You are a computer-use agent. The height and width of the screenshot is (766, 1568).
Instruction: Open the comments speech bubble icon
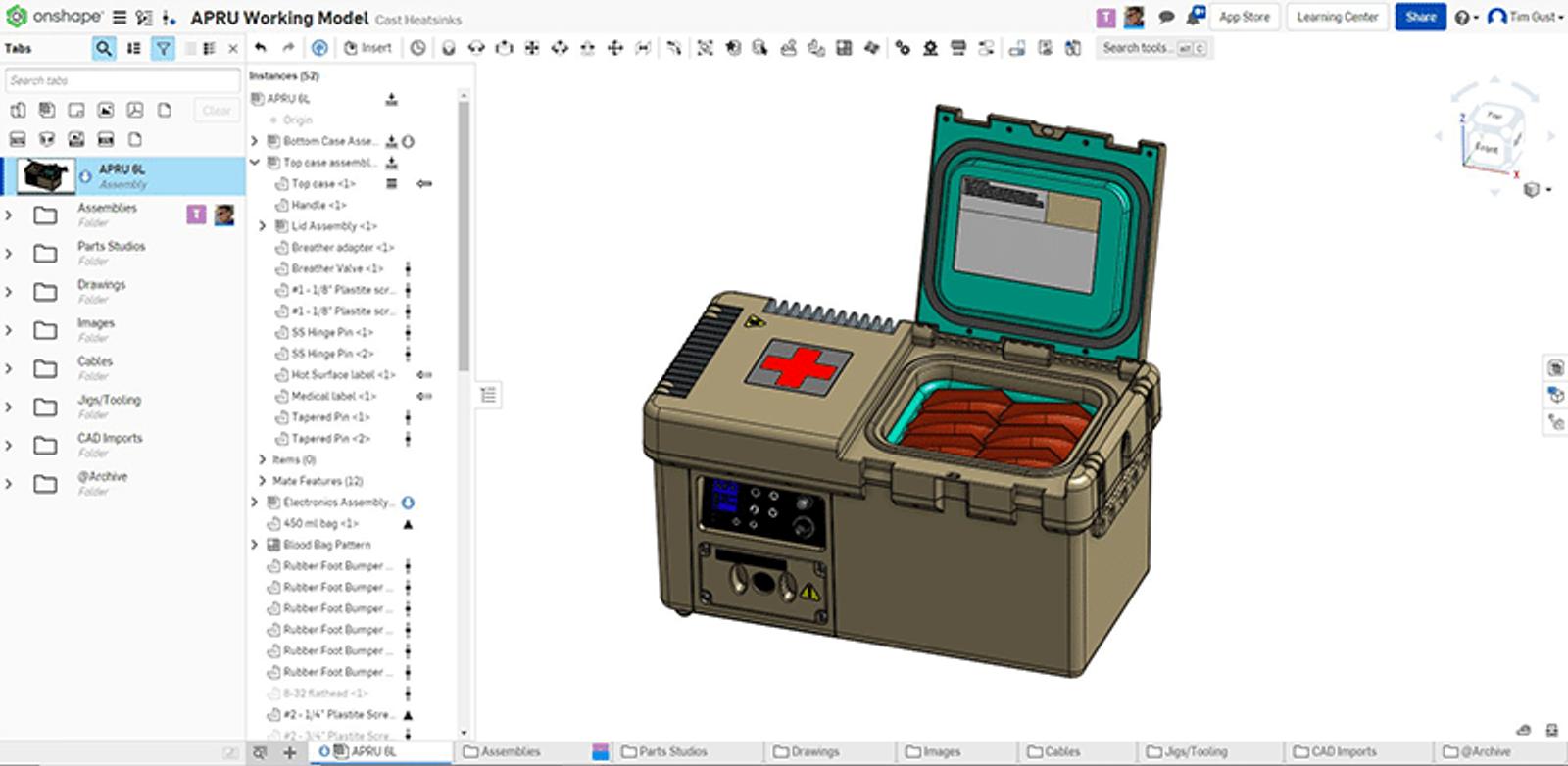1166,17
